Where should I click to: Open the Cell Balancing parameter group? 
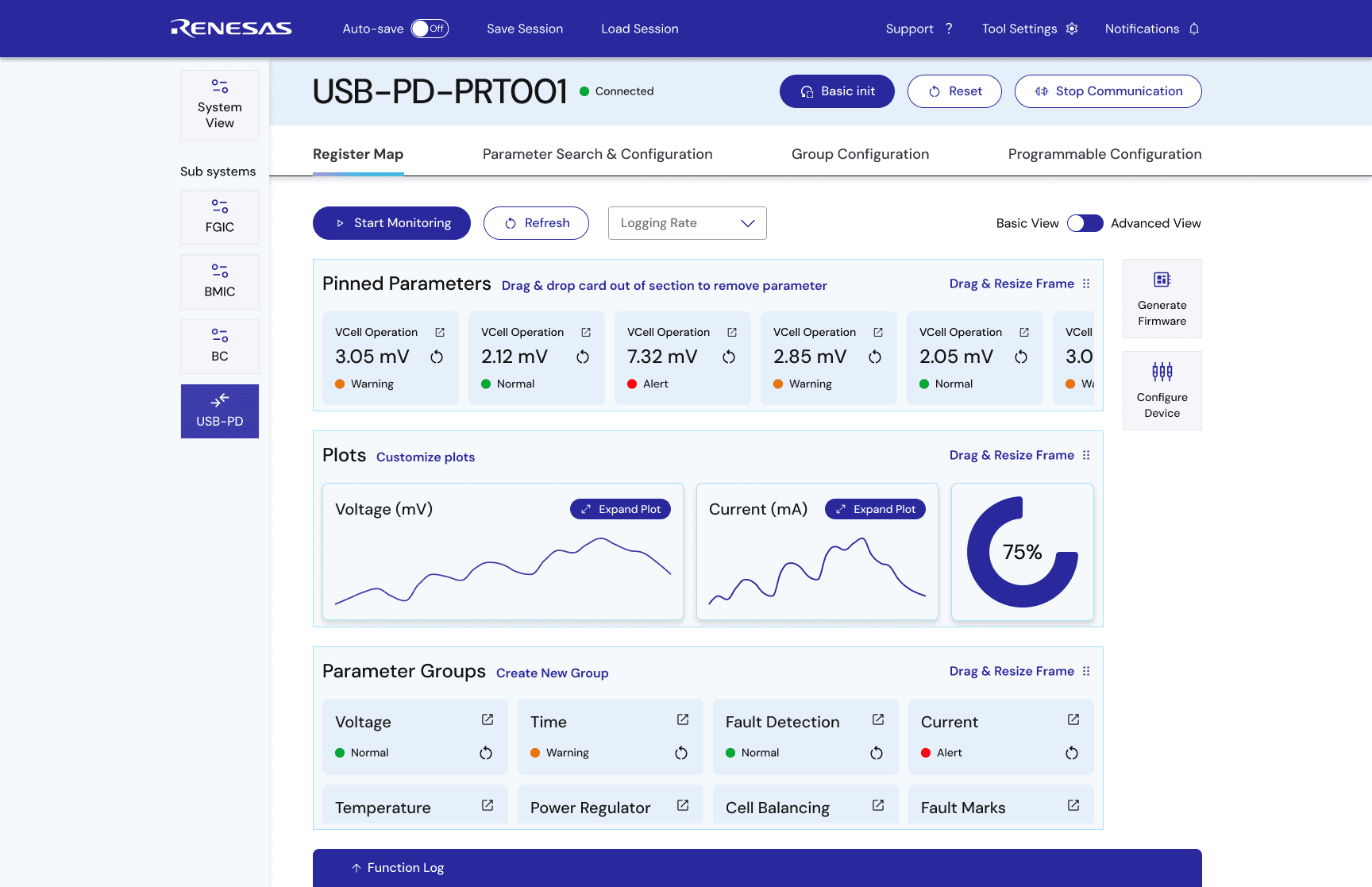pos(878,805)
